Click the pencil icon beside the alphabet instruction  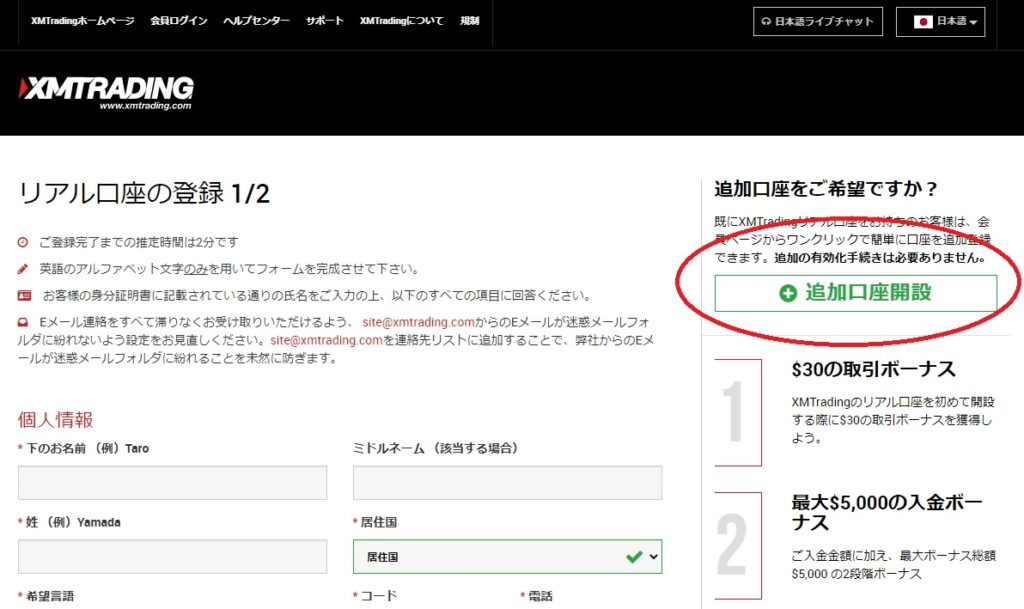(x=24, y=269)
